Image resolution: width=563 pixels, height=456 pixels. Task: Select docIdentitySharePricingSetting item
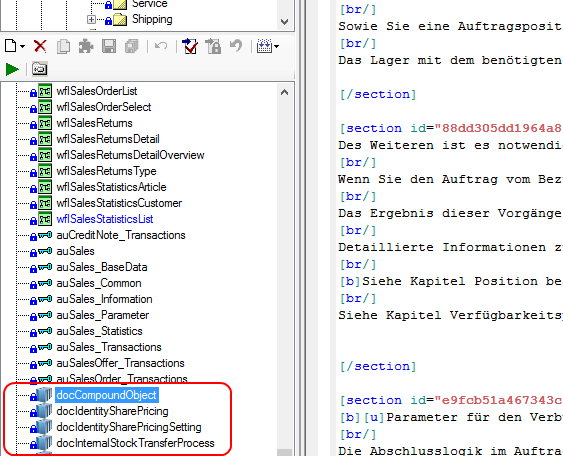tap(129, 427)
